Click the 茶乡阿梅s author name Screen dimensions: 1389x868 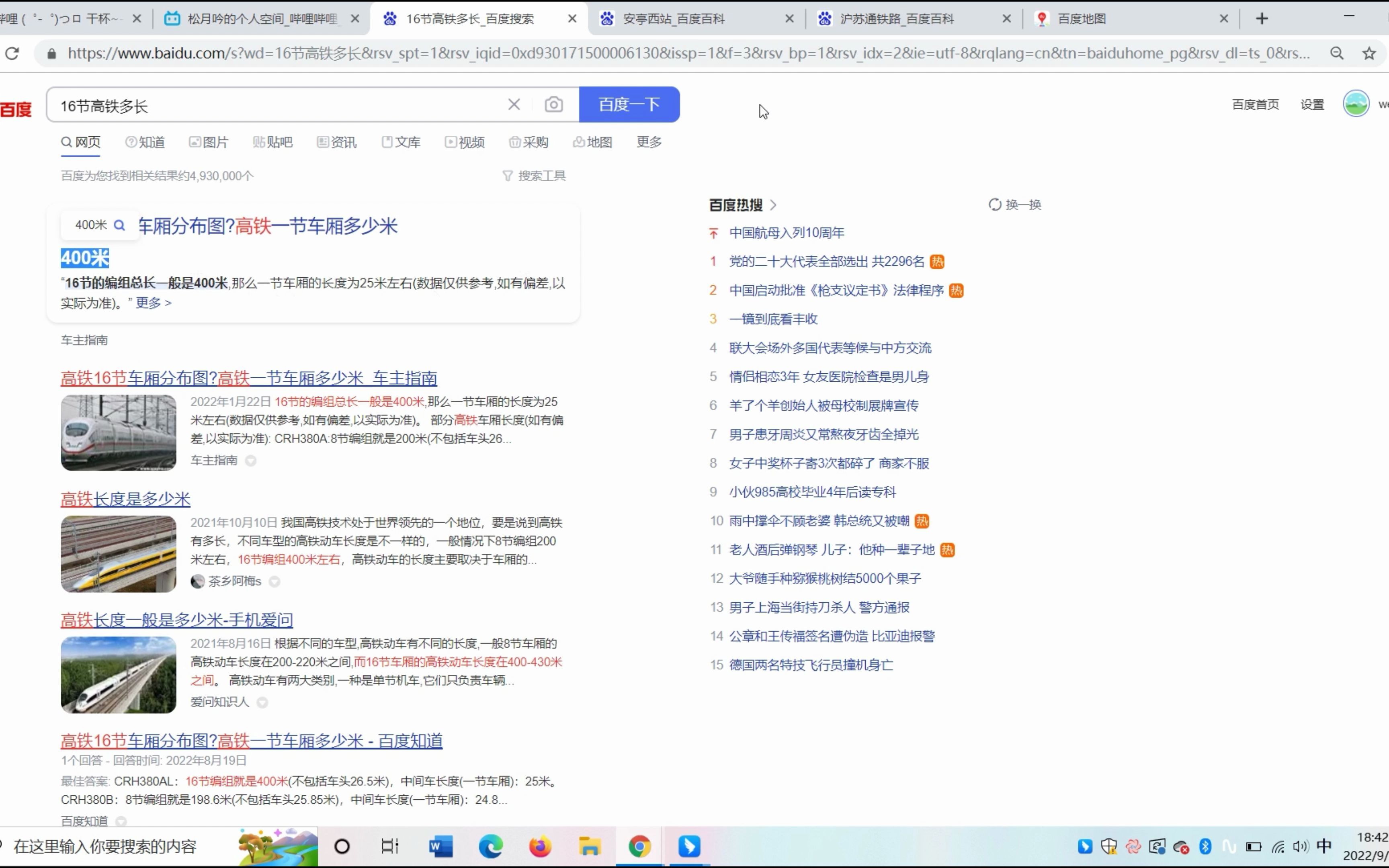235,581
